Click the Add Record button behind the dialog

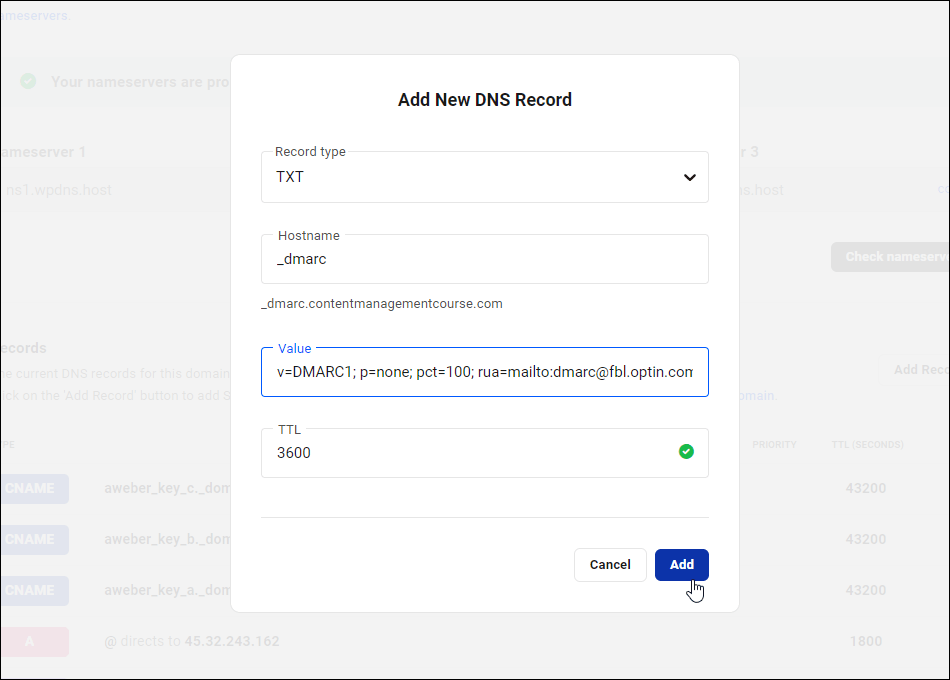tap(914, 370)
